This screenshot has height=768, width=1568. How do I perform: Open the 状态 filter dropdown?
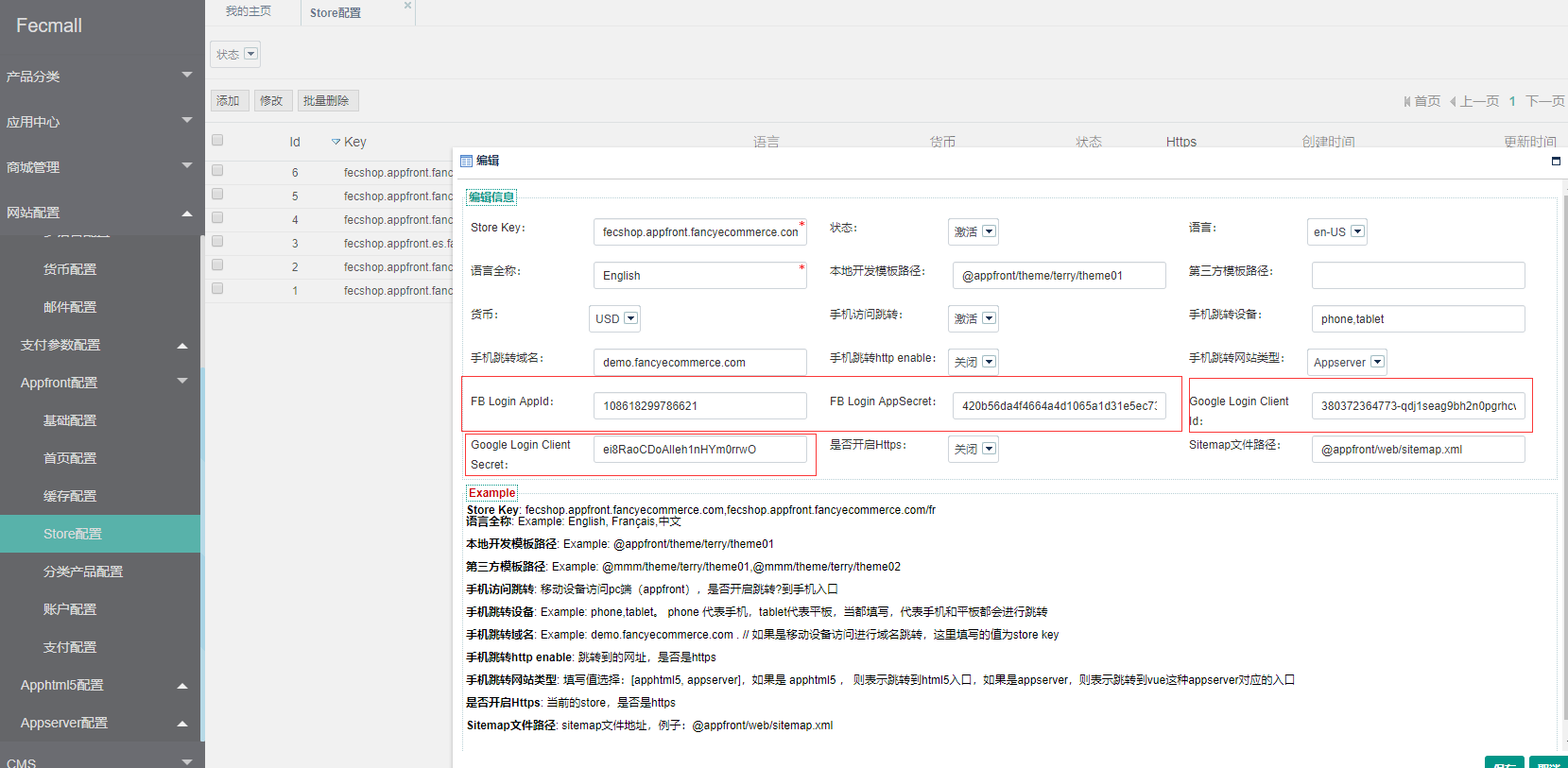point(235,54)
